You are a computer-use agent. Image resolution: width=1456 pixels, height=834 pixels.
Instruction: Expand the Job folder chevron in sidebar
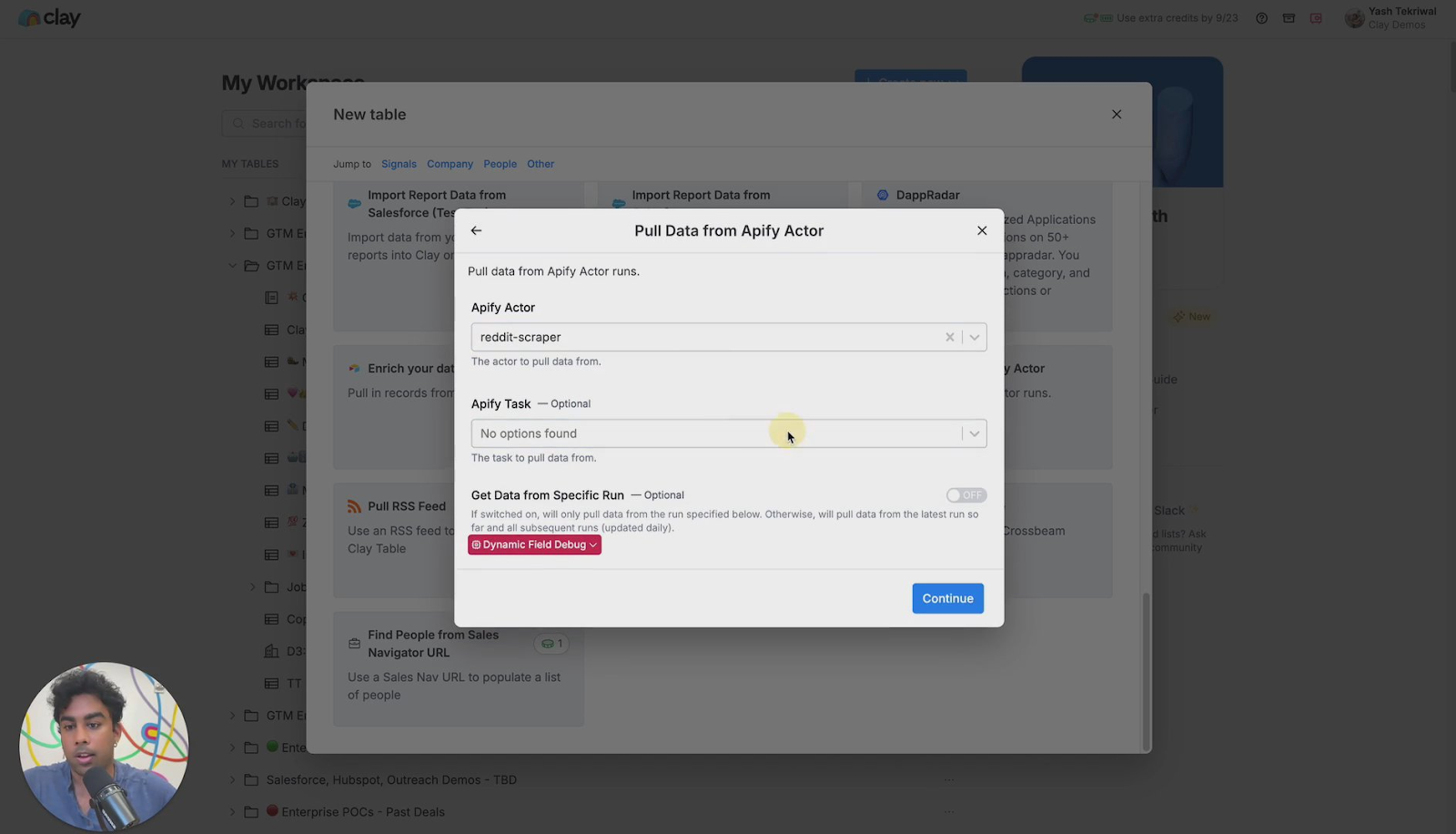252,587
